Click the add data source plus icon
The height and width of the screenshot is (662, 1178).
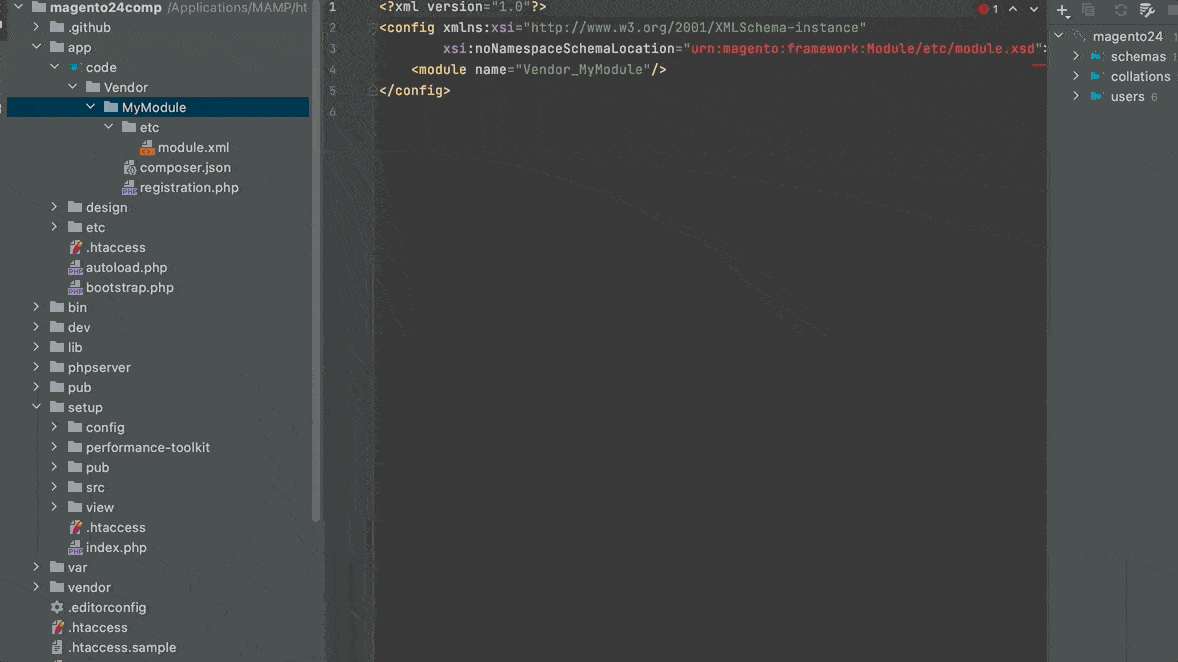tap(1062, 10)
